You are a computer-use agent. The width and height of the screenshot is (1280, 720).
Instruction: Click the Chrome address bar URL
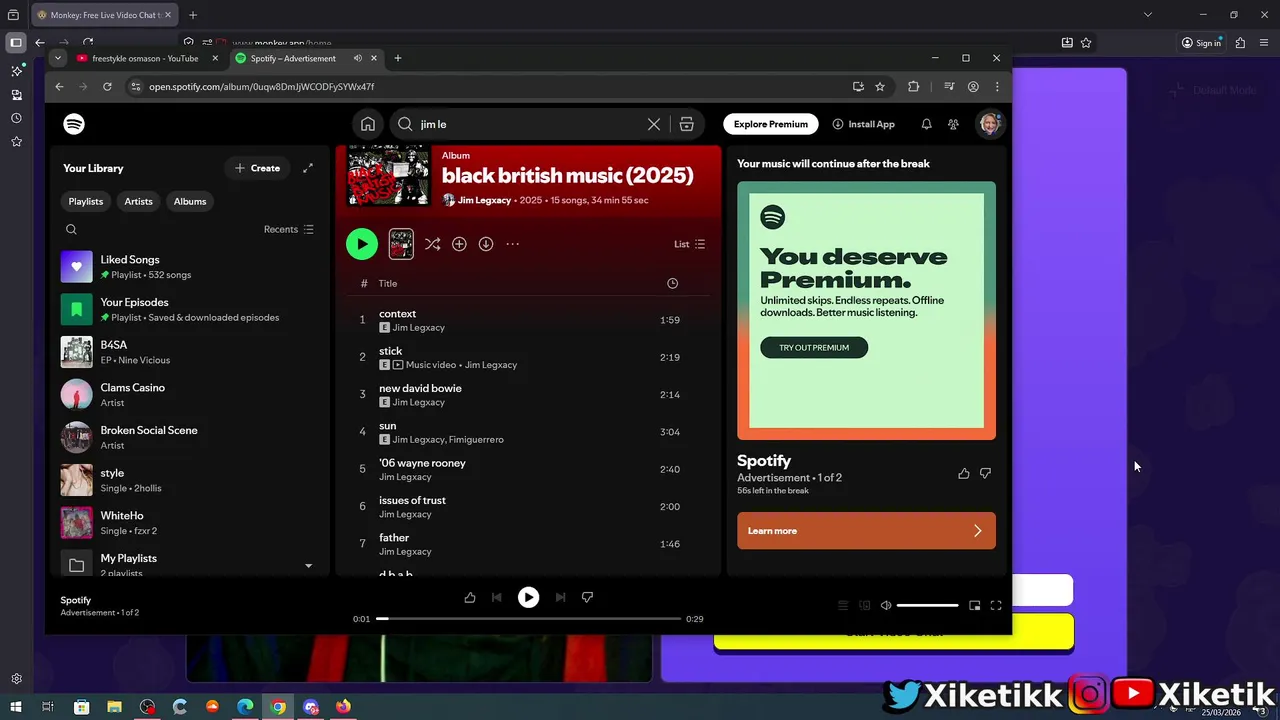click(x=262, y=87)
